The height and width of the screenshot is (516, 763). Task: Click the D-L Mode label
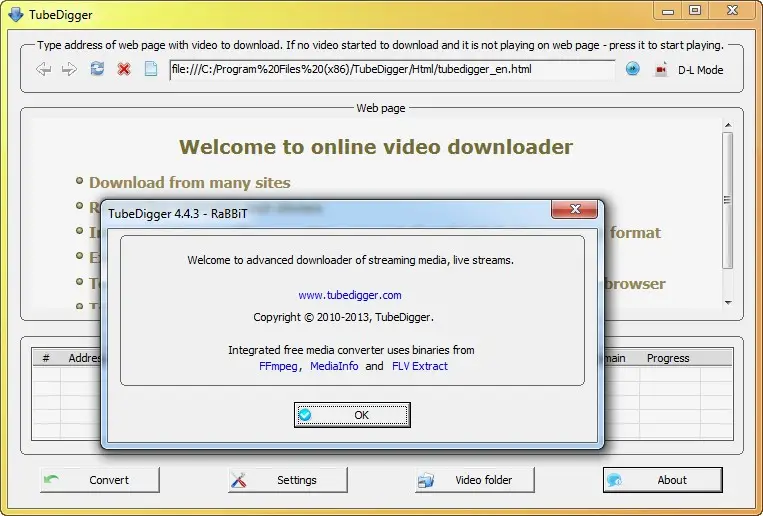(700, 70)
